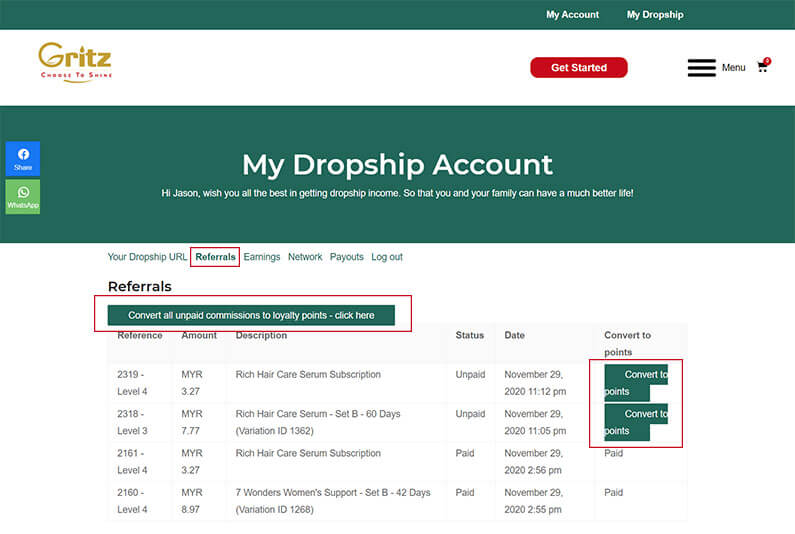Share the page via Facebook button

[23, 159]
